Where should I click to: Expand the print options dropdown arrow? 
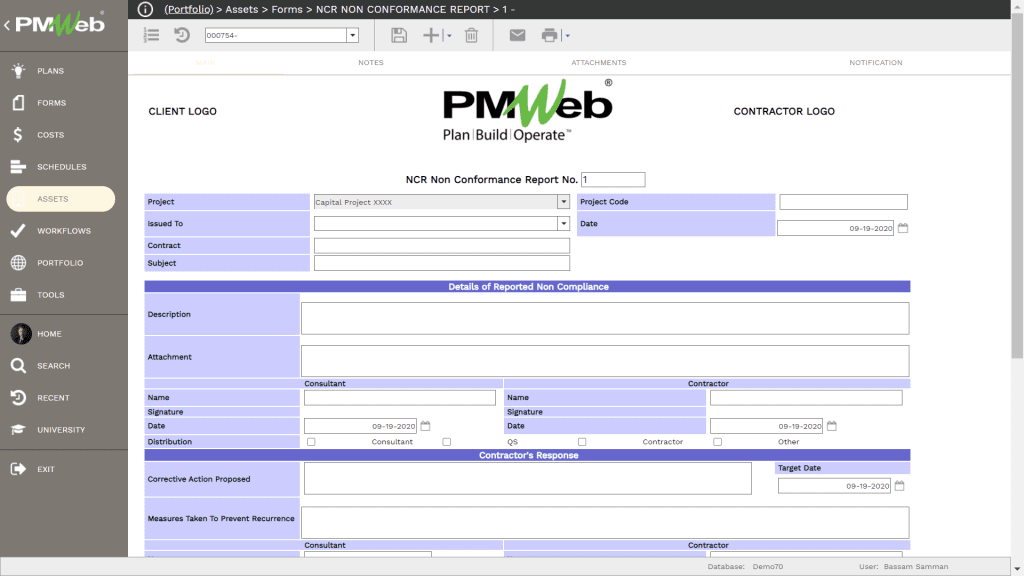click(568, 36)
